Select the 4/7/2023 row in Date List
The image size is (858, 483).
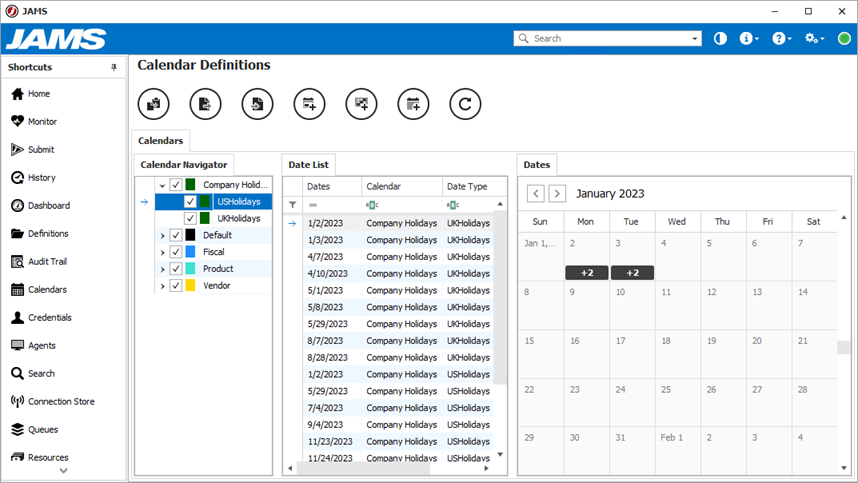click(x=398, y=257)
